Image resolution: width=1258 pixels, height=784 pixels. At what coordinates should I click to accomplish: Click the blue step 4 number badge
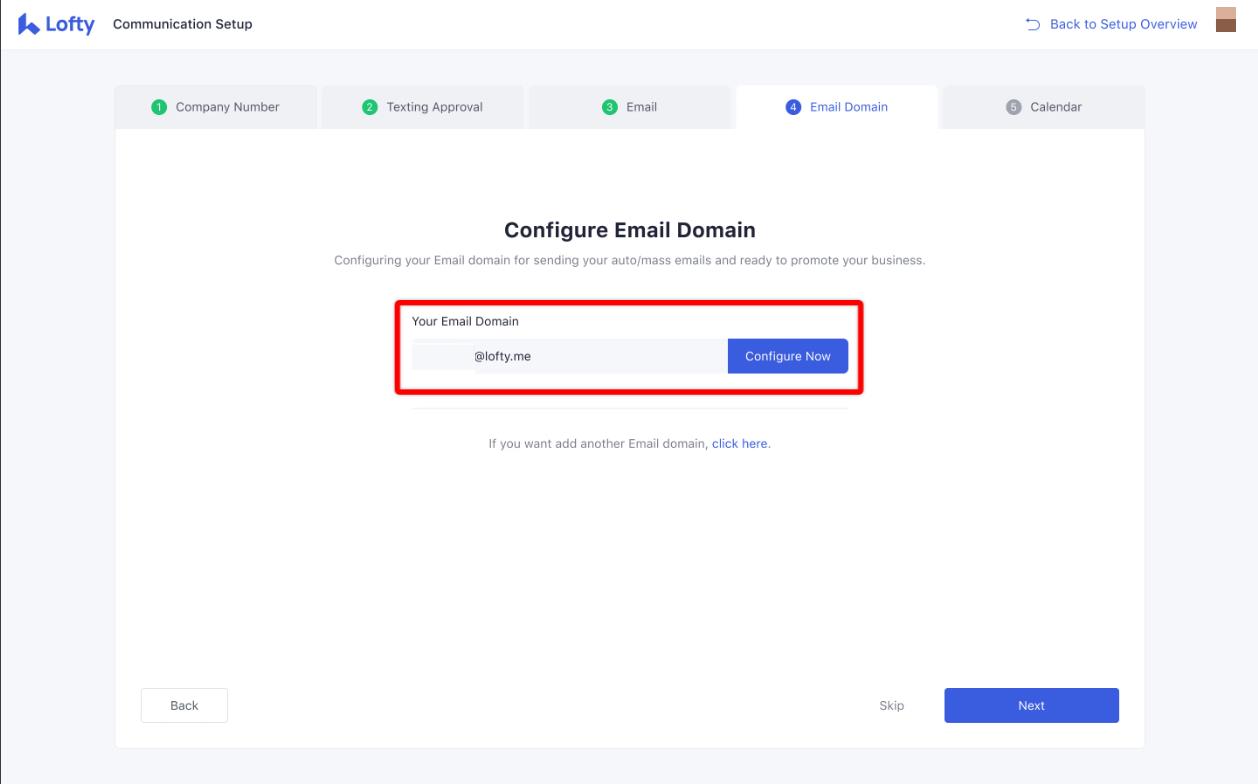click(x=793, y=107)
